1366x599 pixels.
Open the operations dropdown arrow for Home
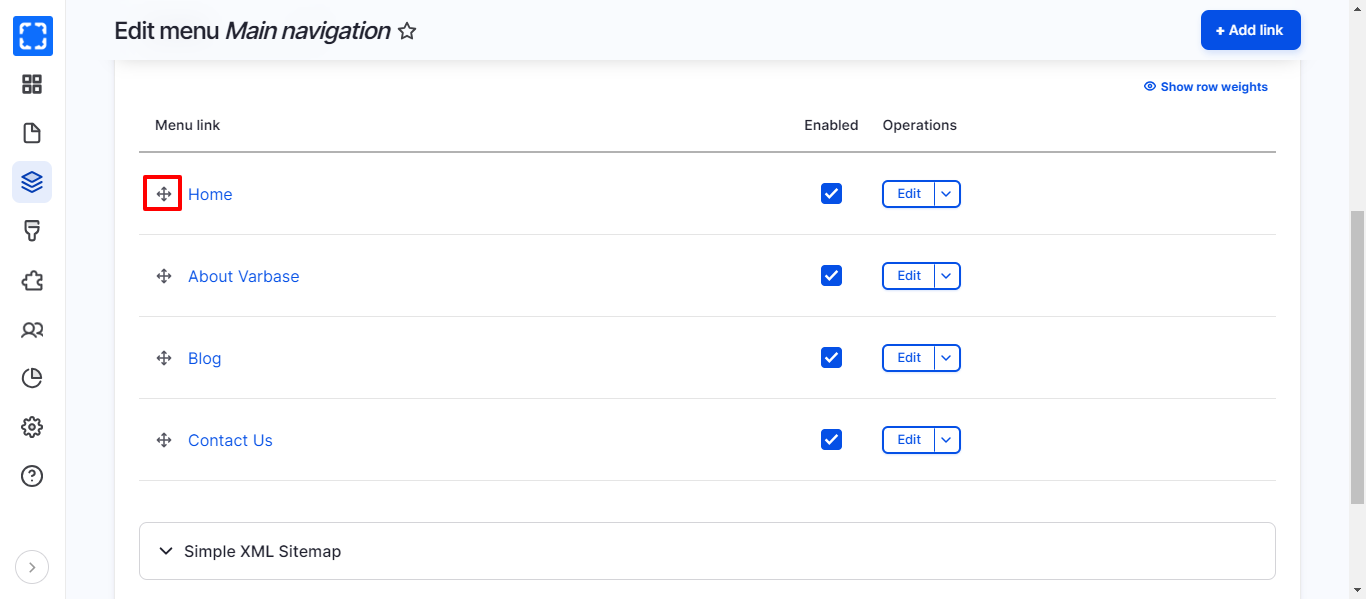point(947,194)
